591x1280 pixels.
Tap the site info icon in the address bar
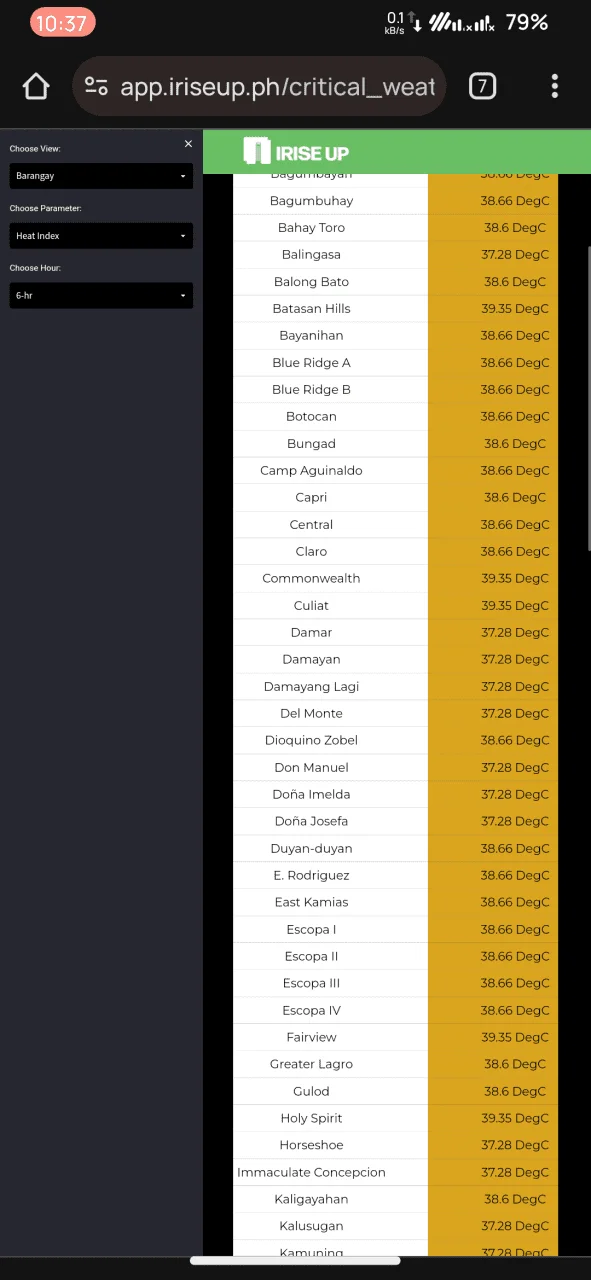click(x=96, y=87)
